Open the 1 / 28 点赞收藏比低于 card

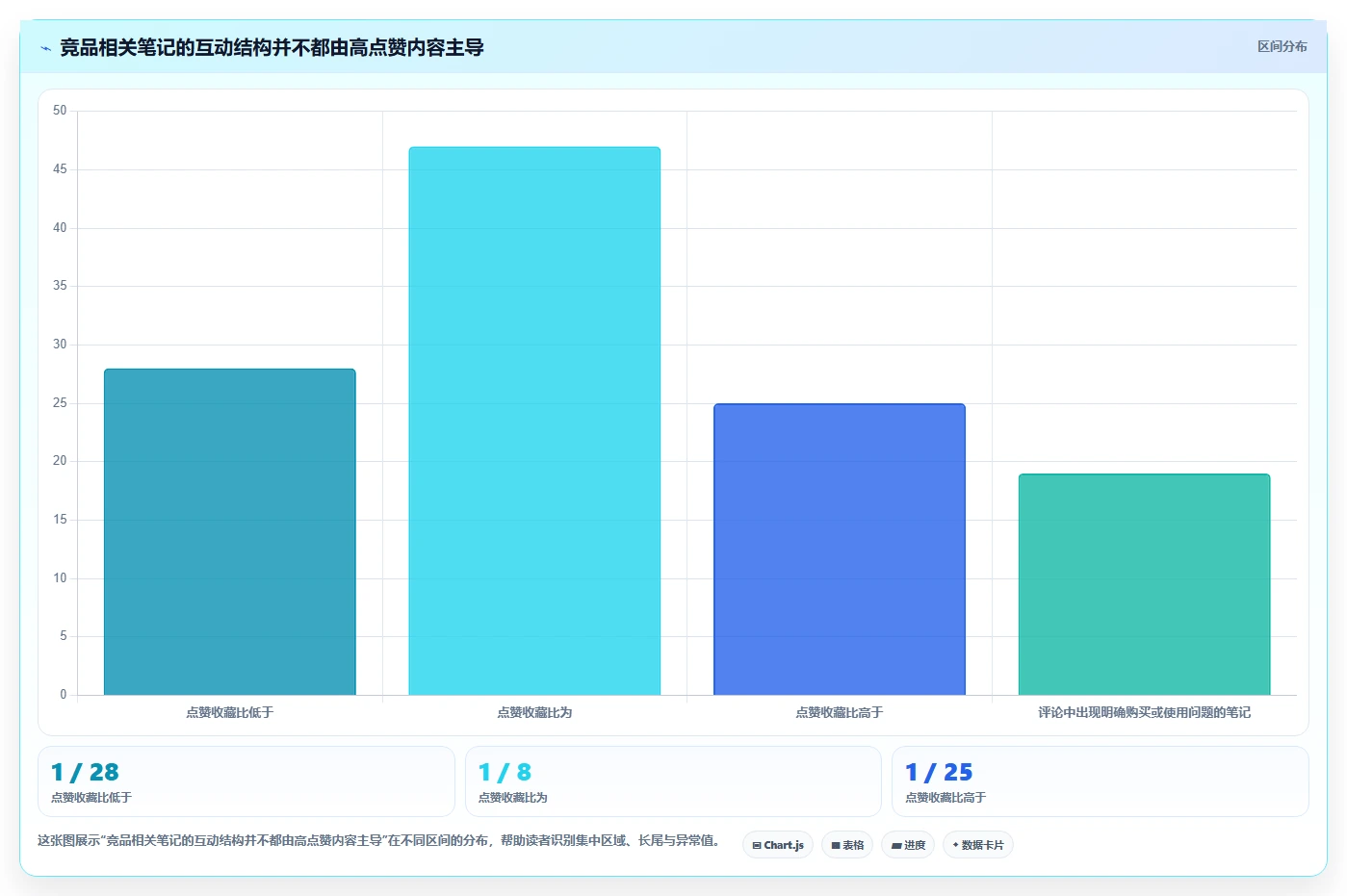point(246,781)
